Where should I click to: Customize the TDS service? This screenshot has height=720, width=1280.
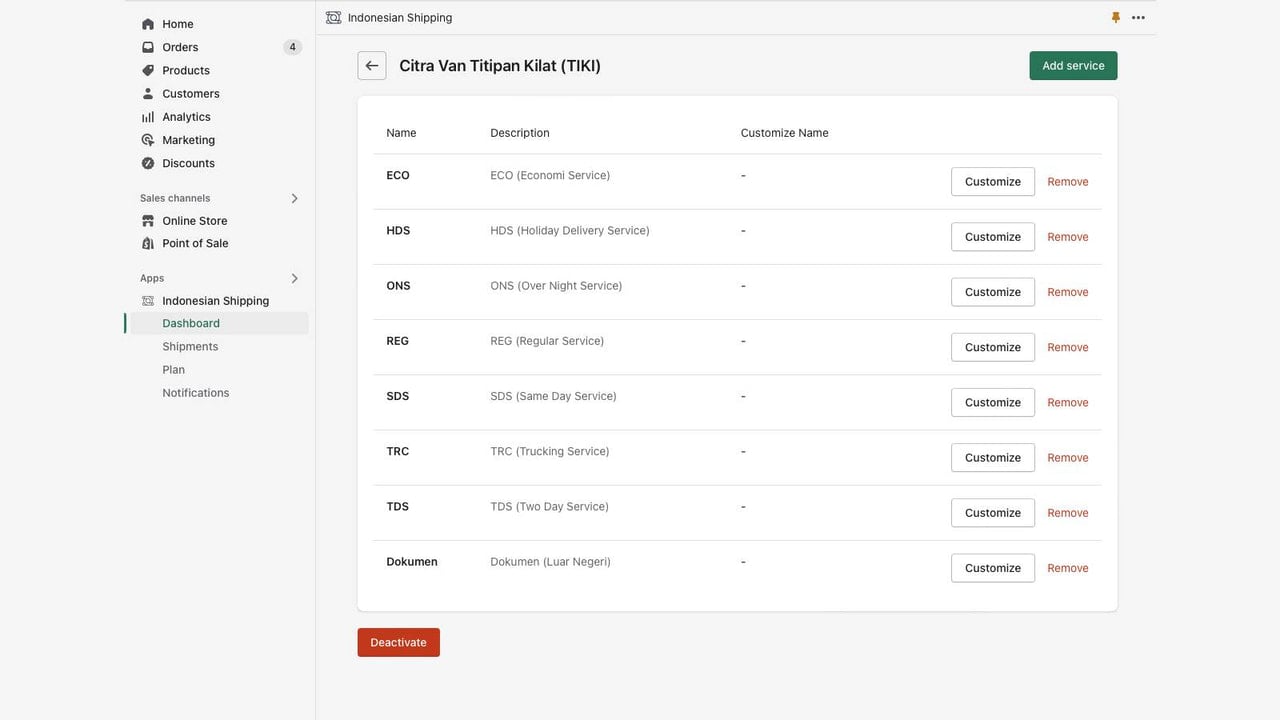point(993,512)
